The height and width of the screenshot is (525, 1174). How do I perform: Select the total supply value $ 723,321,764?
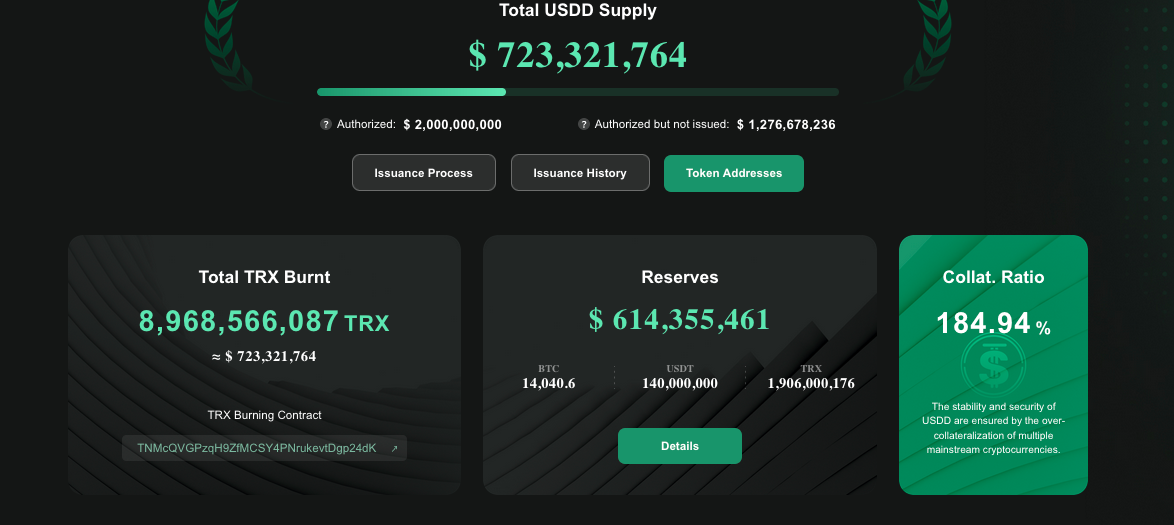(578, 55)
